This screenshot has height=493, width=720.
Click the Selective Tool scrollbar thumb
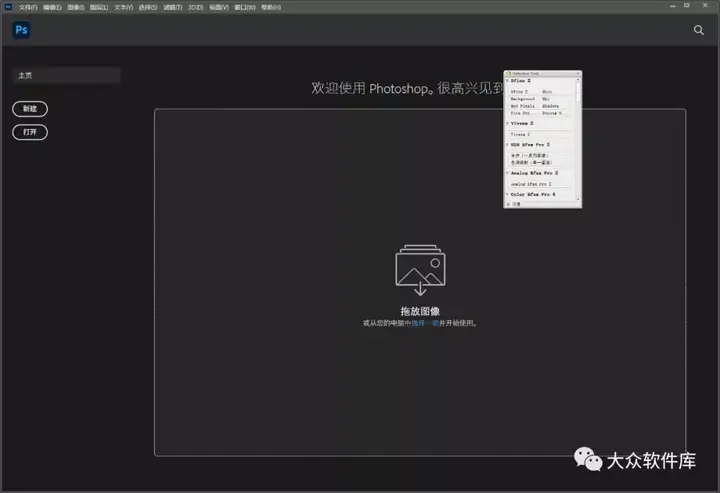[578, 92]
